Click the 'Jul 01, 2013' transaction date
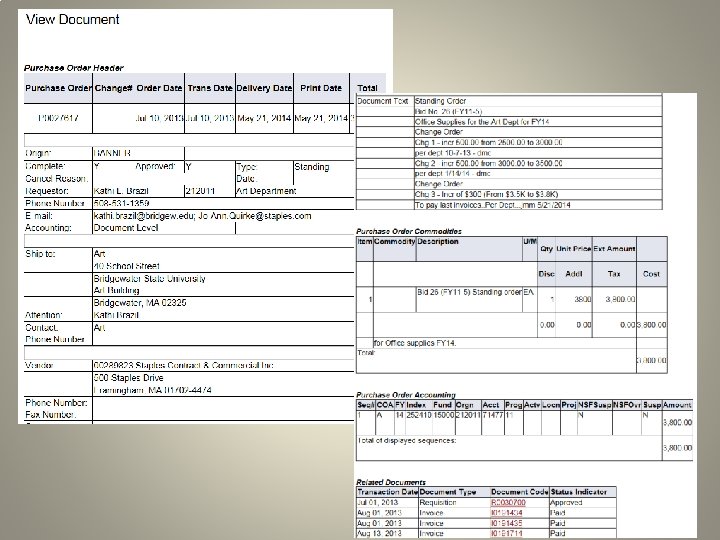The width and height of the screenshot is (720, 540). (x=377, y=502)
